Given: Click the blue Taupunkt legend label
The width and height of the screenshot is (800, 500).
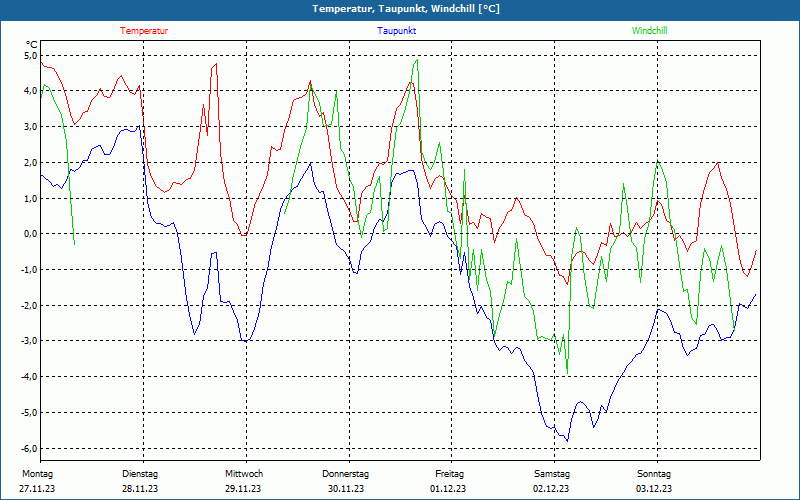Looking at the screenshot, I should [396, 31].
